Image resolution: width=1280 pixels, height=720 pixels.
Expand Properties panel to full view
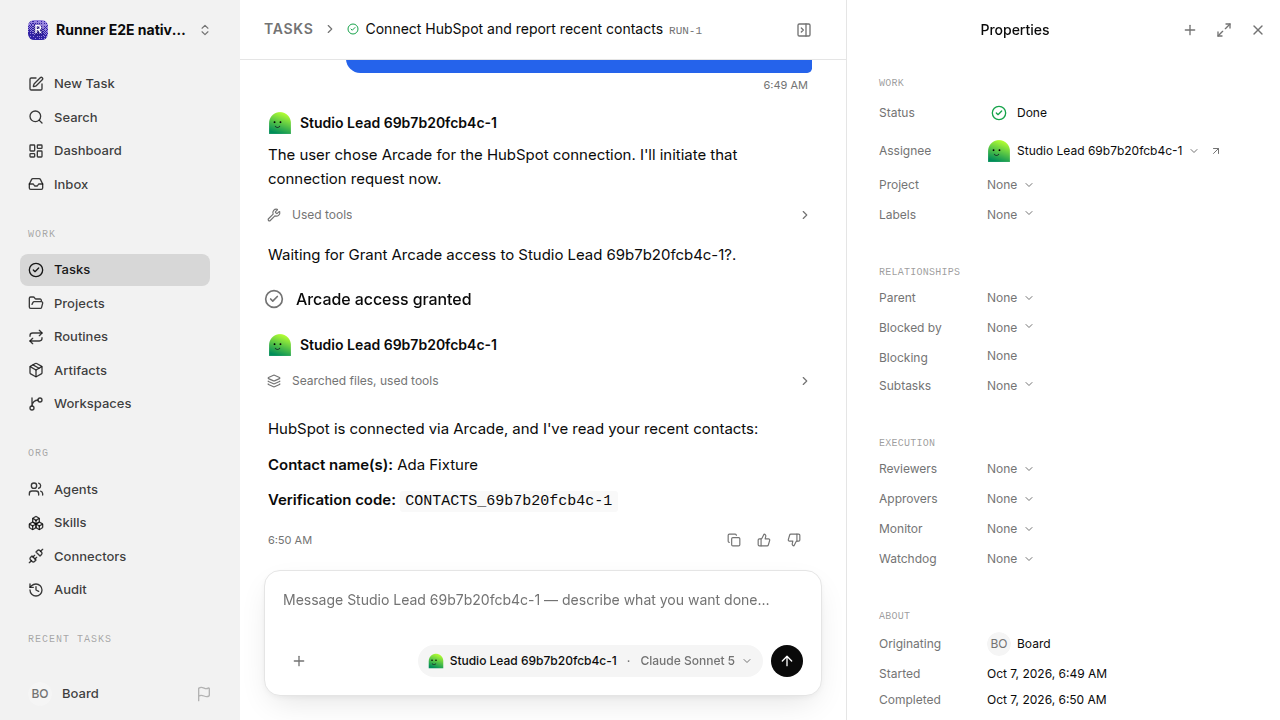pyautogui.click(x=1224, y=30)
